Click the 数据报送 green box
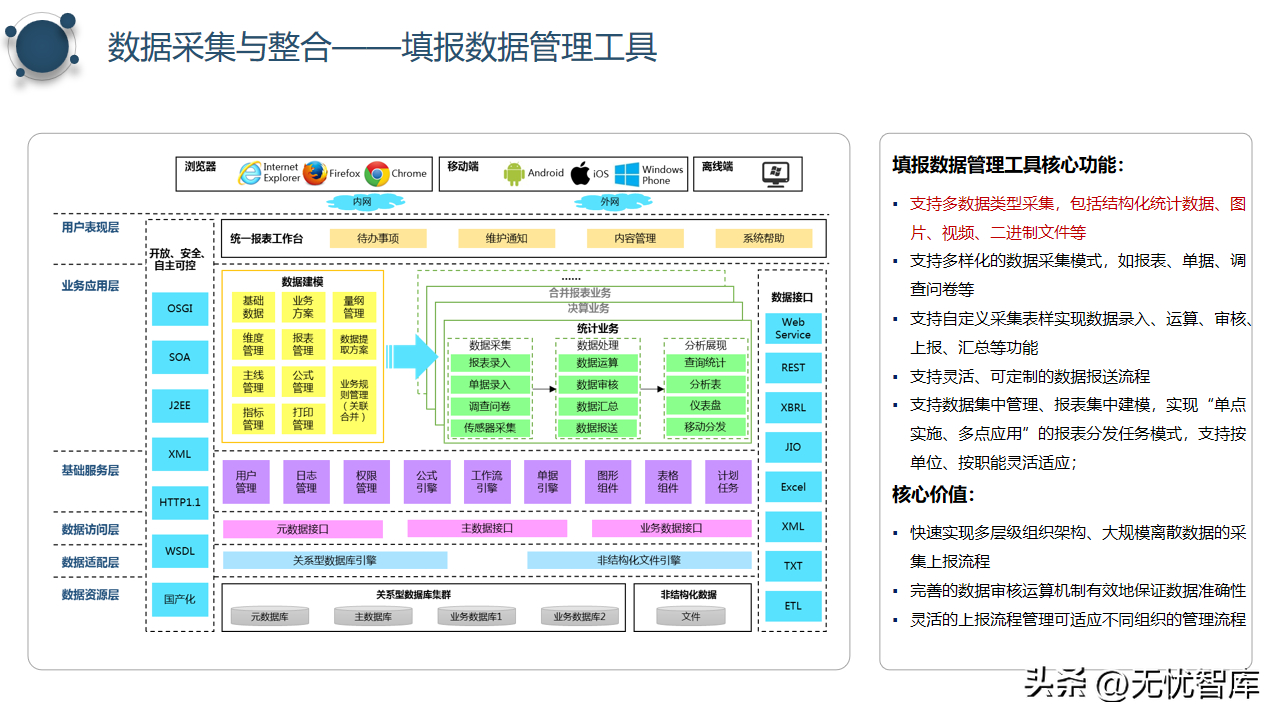This screenshot has height=720, width=1280. 597,427
